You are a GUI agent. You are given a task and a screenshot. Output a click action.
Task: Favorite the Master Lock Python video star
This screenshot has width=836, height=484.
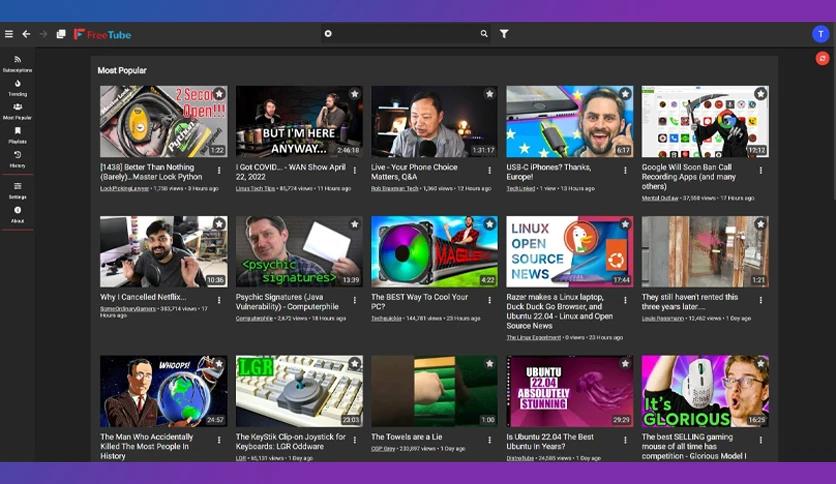coord(219,94)
